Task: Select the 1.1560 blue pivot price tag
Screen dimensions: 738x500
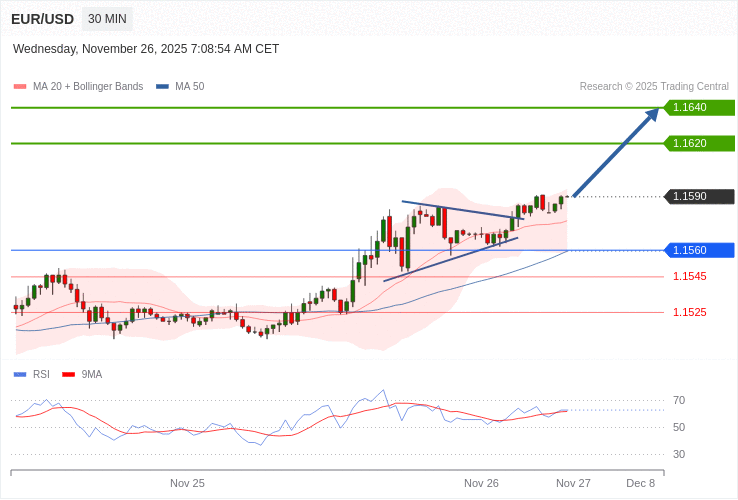Action: 699,250
